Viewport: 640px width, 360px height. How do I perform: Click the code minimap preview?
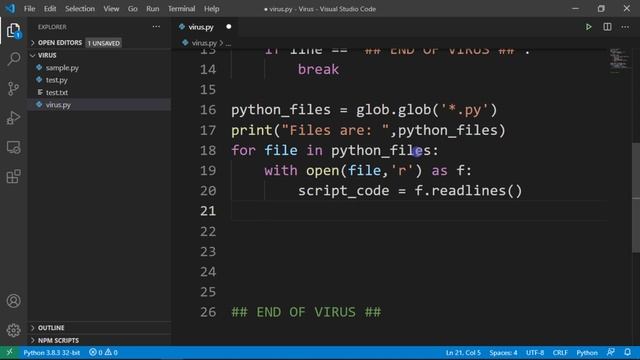coord(620,61)
